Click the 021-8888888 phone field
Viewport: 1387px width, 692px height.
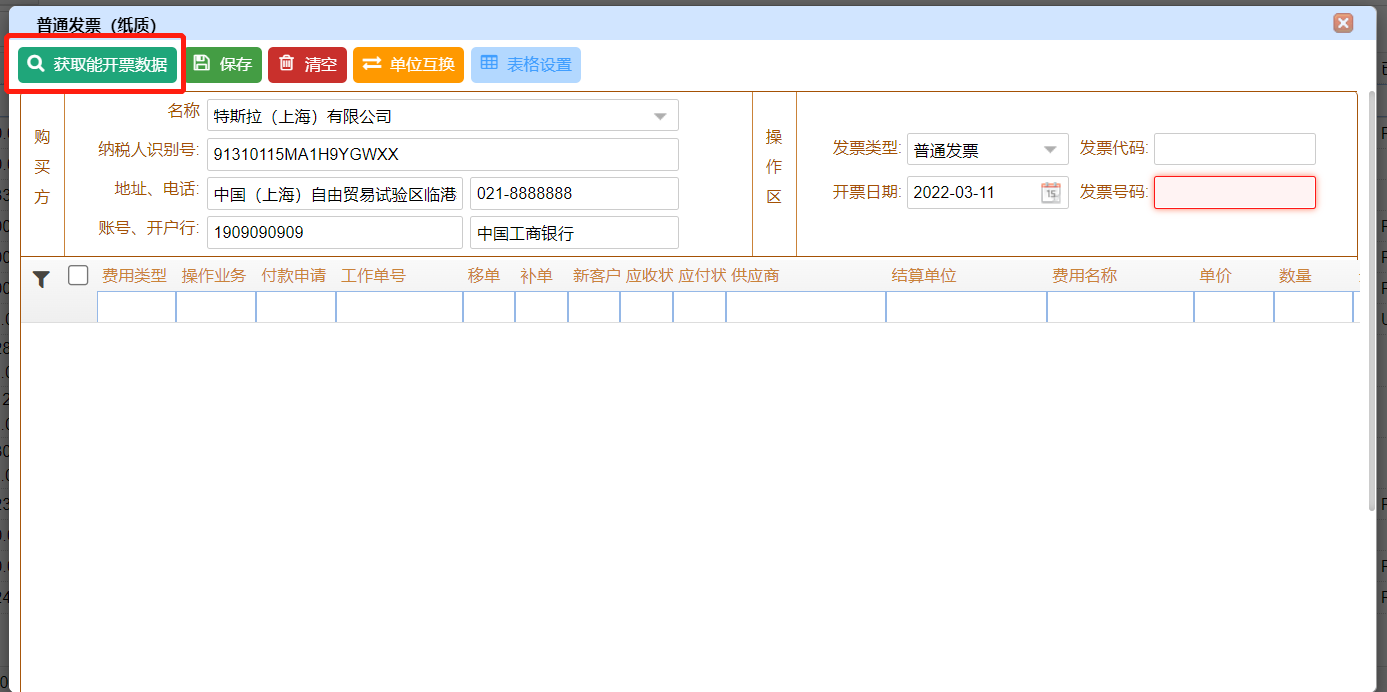[573, 194]
